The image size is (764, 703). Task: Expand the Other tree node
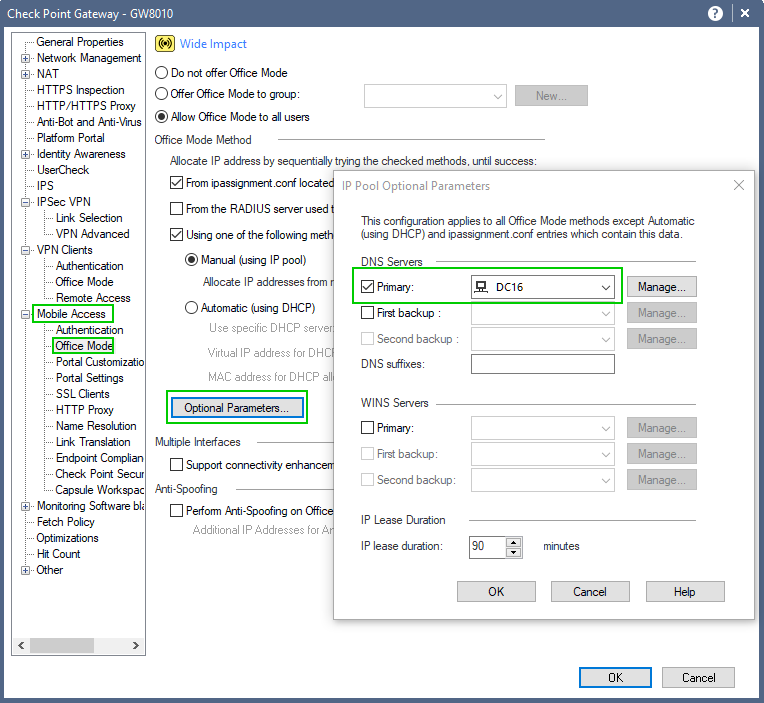pos(25,570)
